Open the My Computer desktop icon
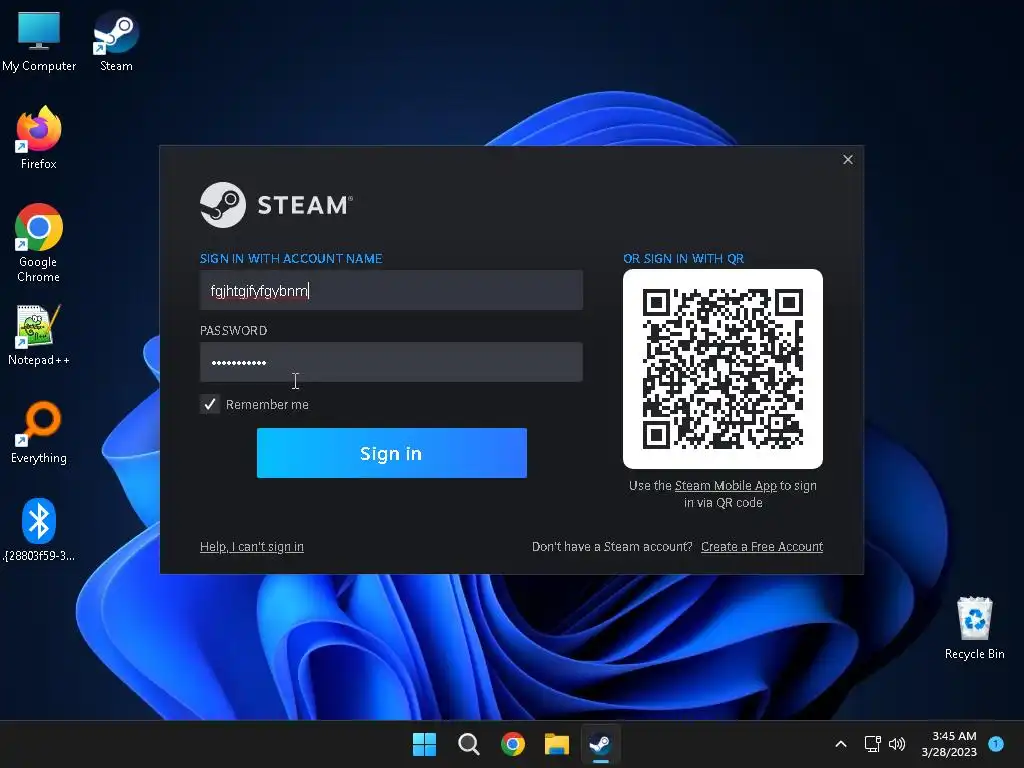Viewport: 1024px width, 768px height. (39, 40)
